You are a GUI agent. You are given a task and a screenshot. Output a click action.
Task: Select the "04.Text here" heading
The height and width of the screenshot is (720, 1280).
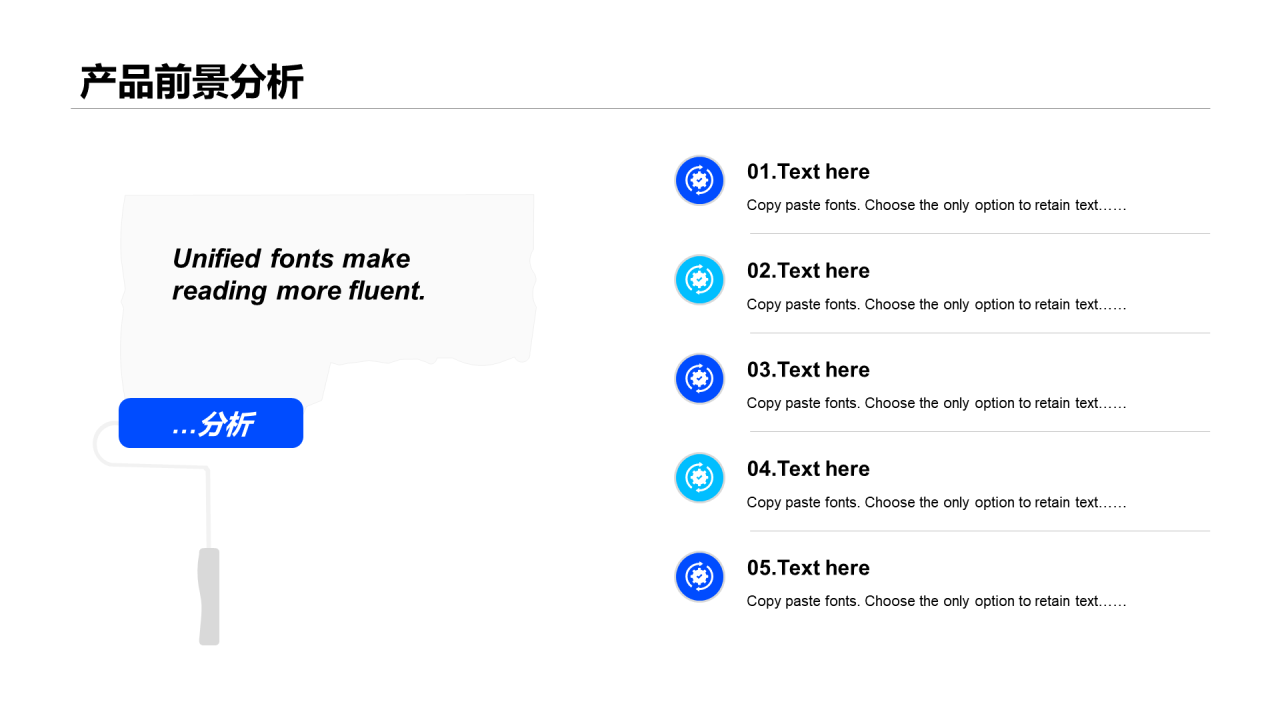(x=808, y=469)
